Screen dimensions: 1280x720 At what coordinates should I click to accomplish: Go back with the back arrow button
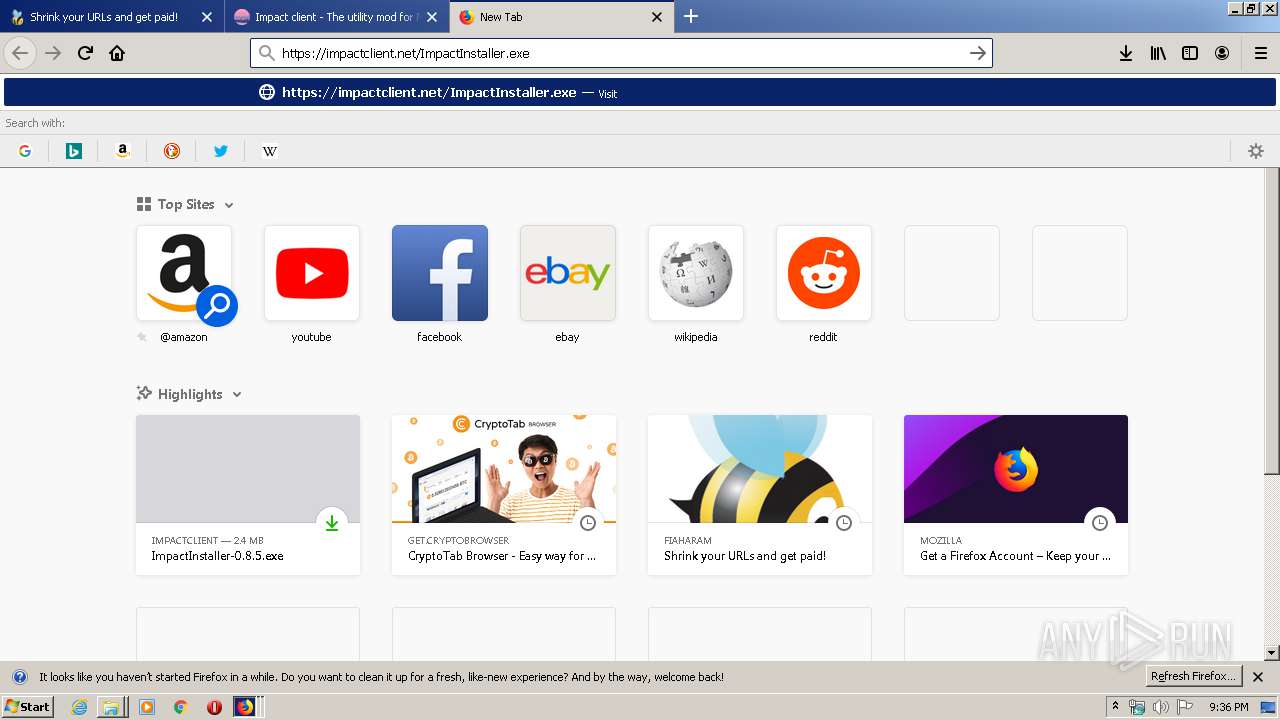[20, 53]
